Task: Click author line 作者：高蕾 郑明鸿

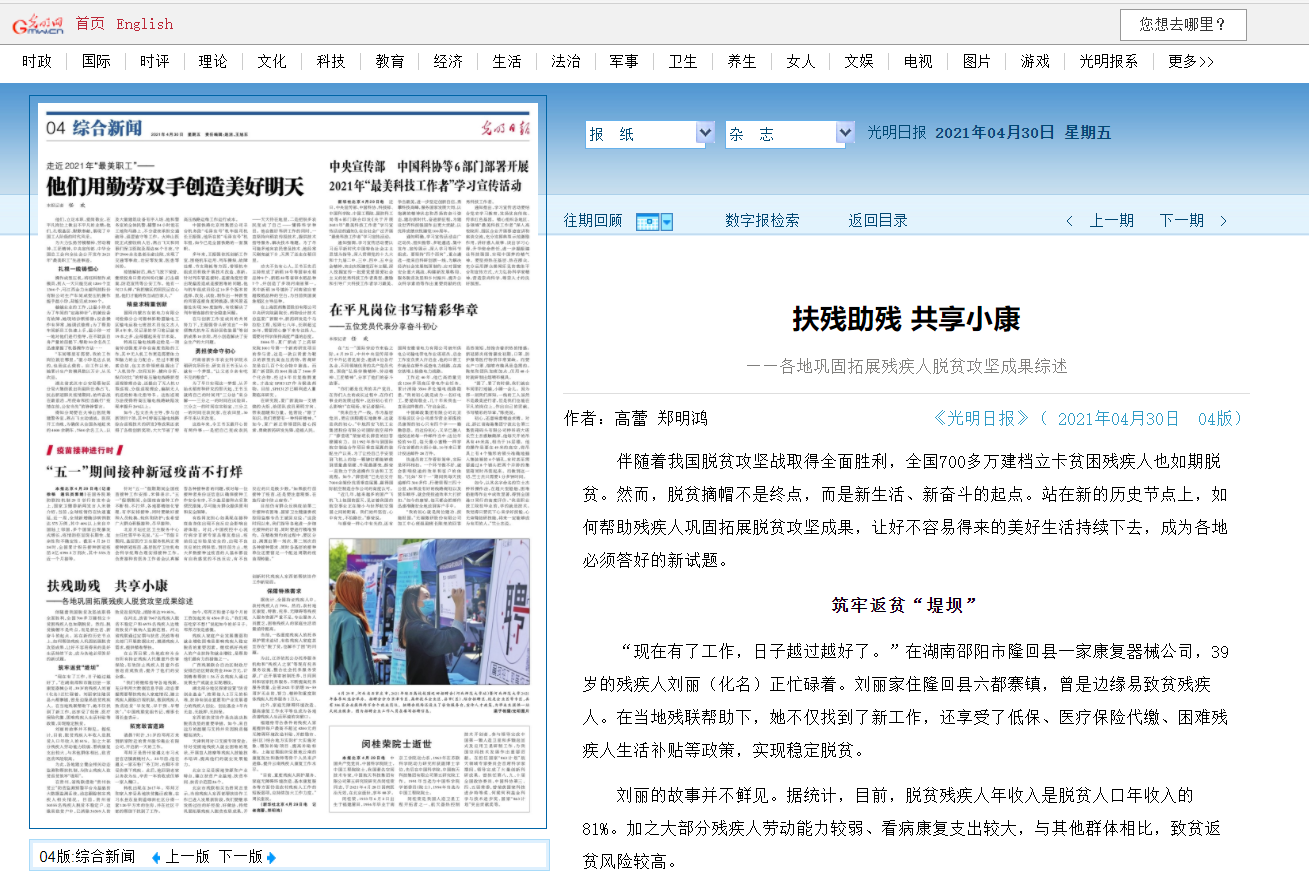Action: [x=635, y=418]
